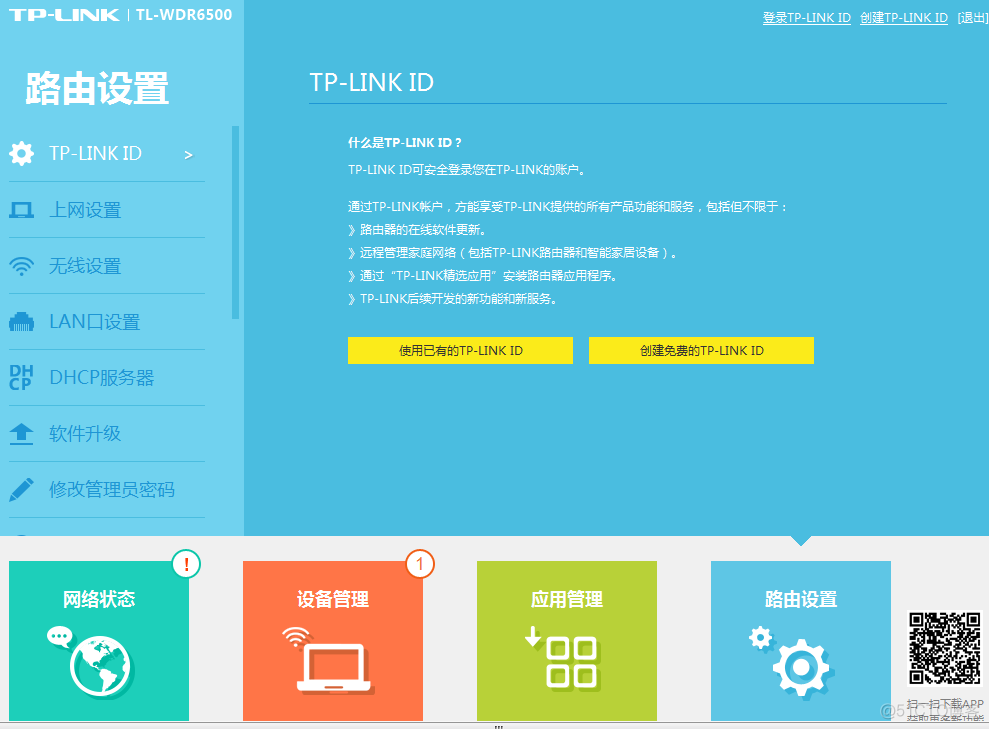The width and height of the screenshot is (989, 729).
Task: Click the TP-LINK ID page title
Action: pyautogui.click(x=372, y=83)
